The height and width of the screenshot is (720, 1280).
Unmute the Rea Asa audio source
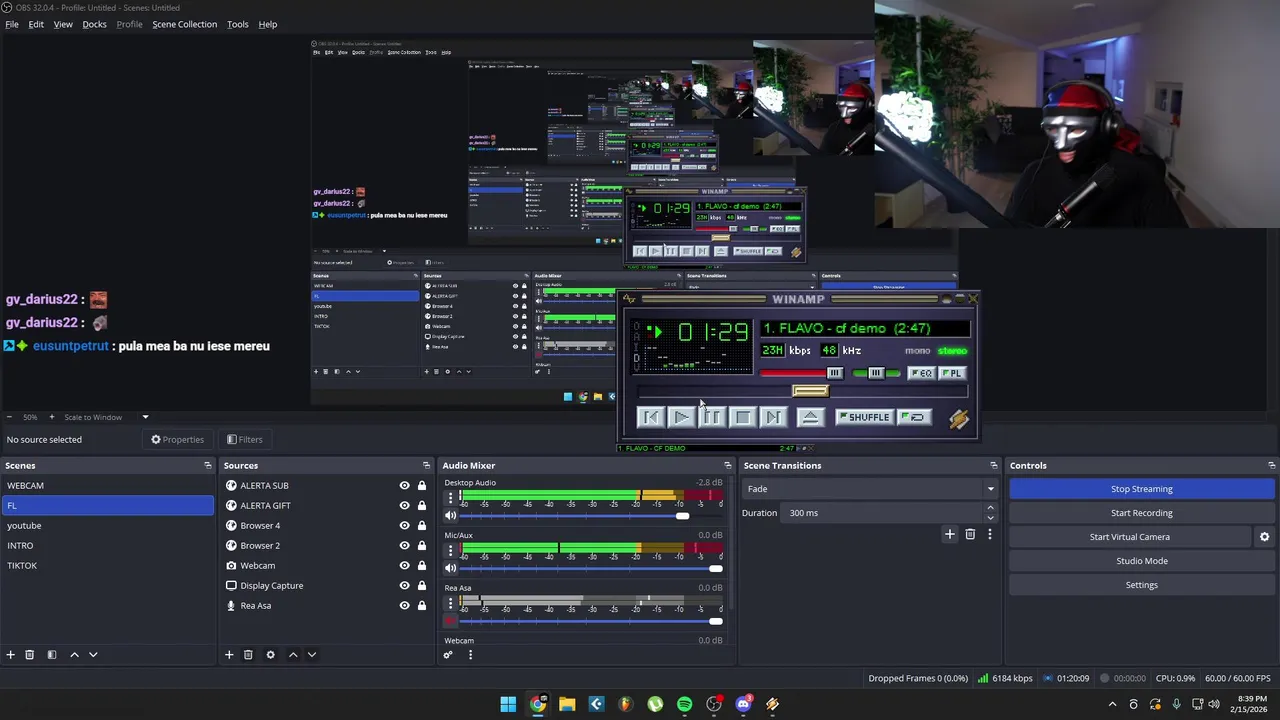click(450, 621)
